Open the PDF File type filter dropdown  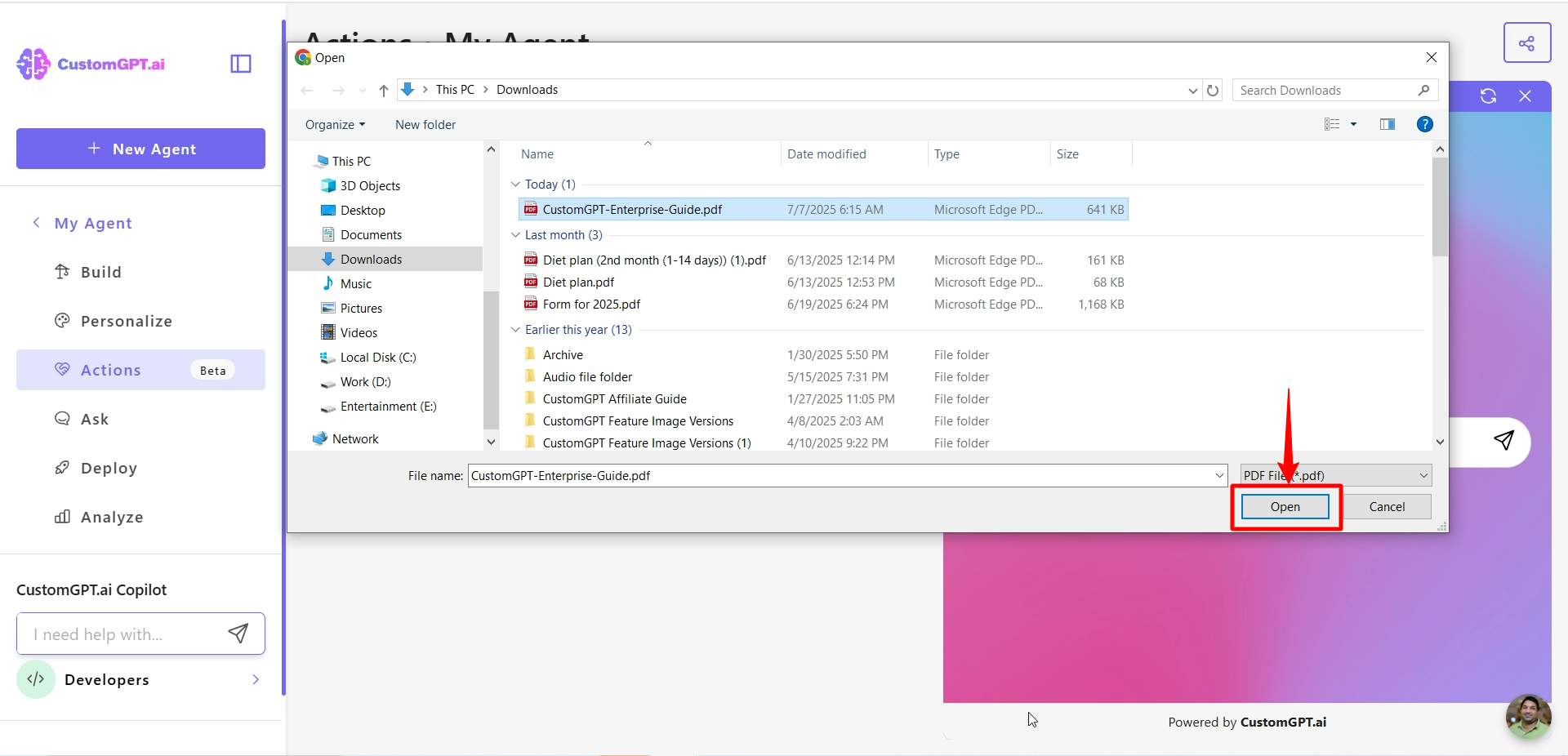point(1336,475)
